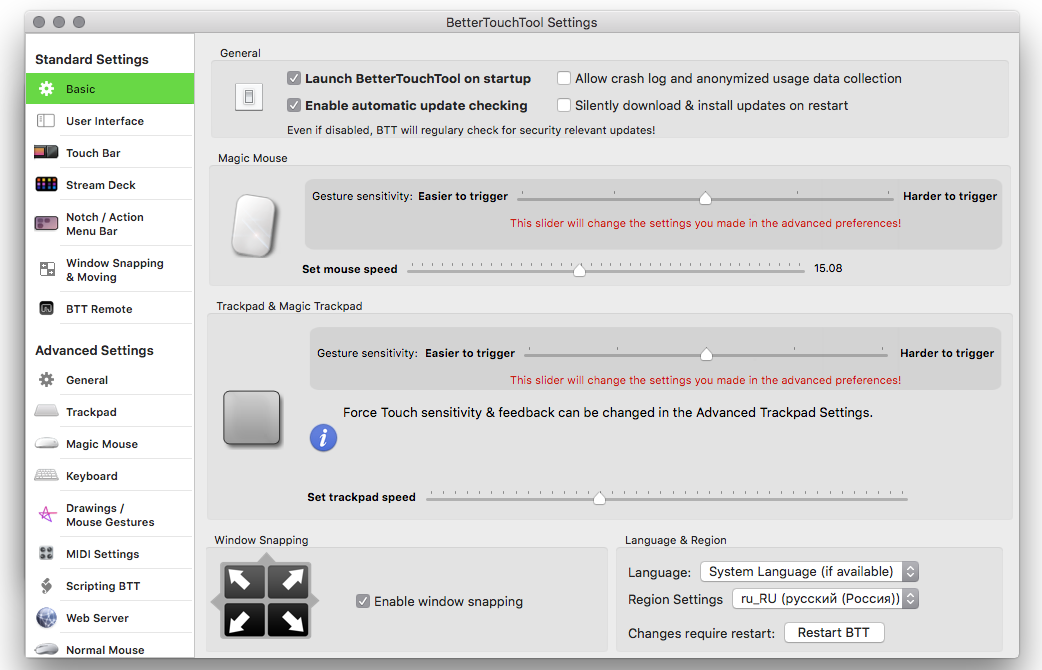Open Window Snapping & Moving settings

pyautogui.click(x=110, y=269)
